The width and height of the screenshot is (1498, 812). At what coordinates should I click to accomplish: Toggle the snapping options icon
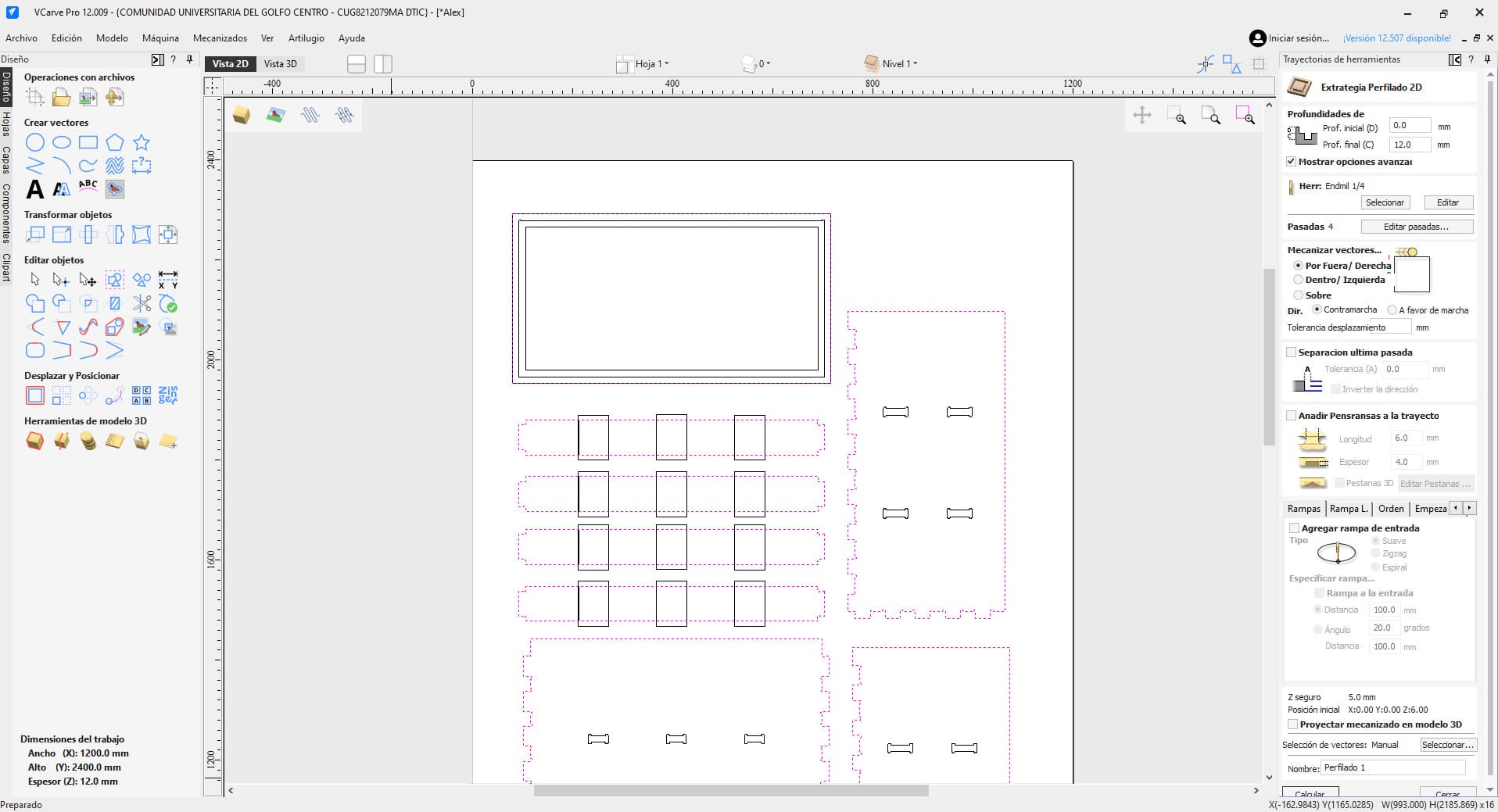coord(1206,64)
